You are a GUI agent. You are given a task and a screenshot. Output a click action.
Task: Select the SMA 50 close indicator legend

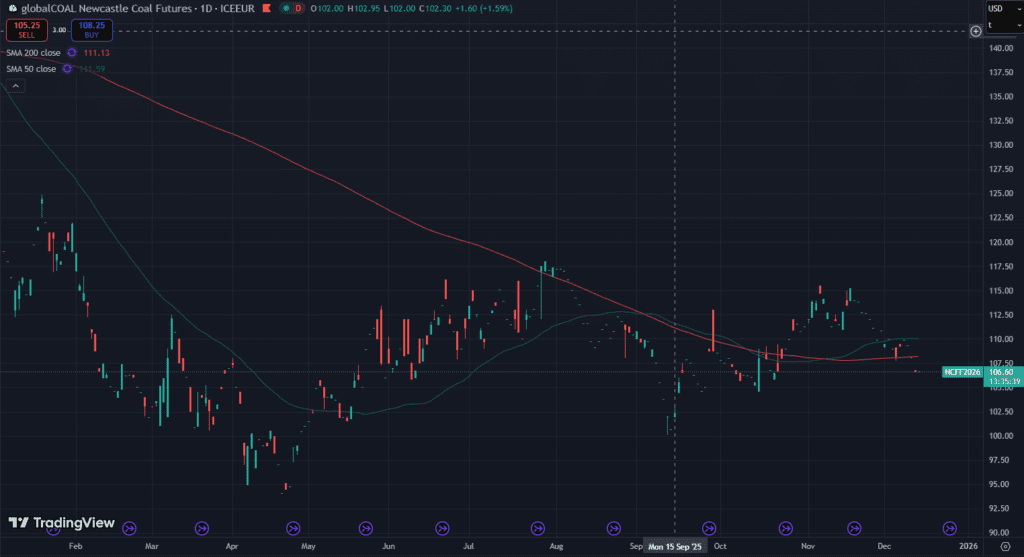pos(32,68)
